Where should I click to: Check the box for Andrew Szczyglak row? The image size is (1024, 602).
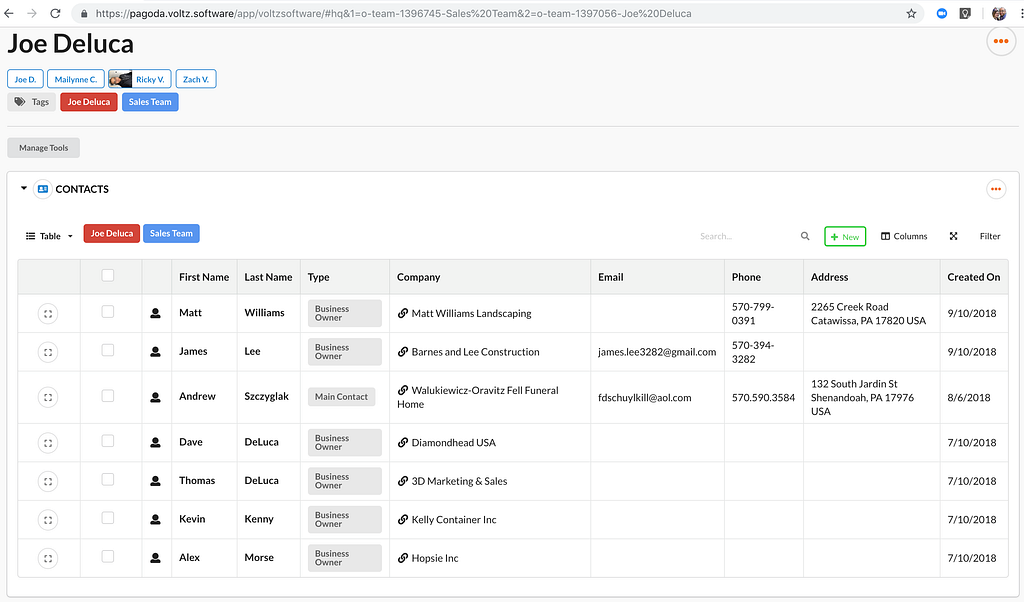(108, 396)
